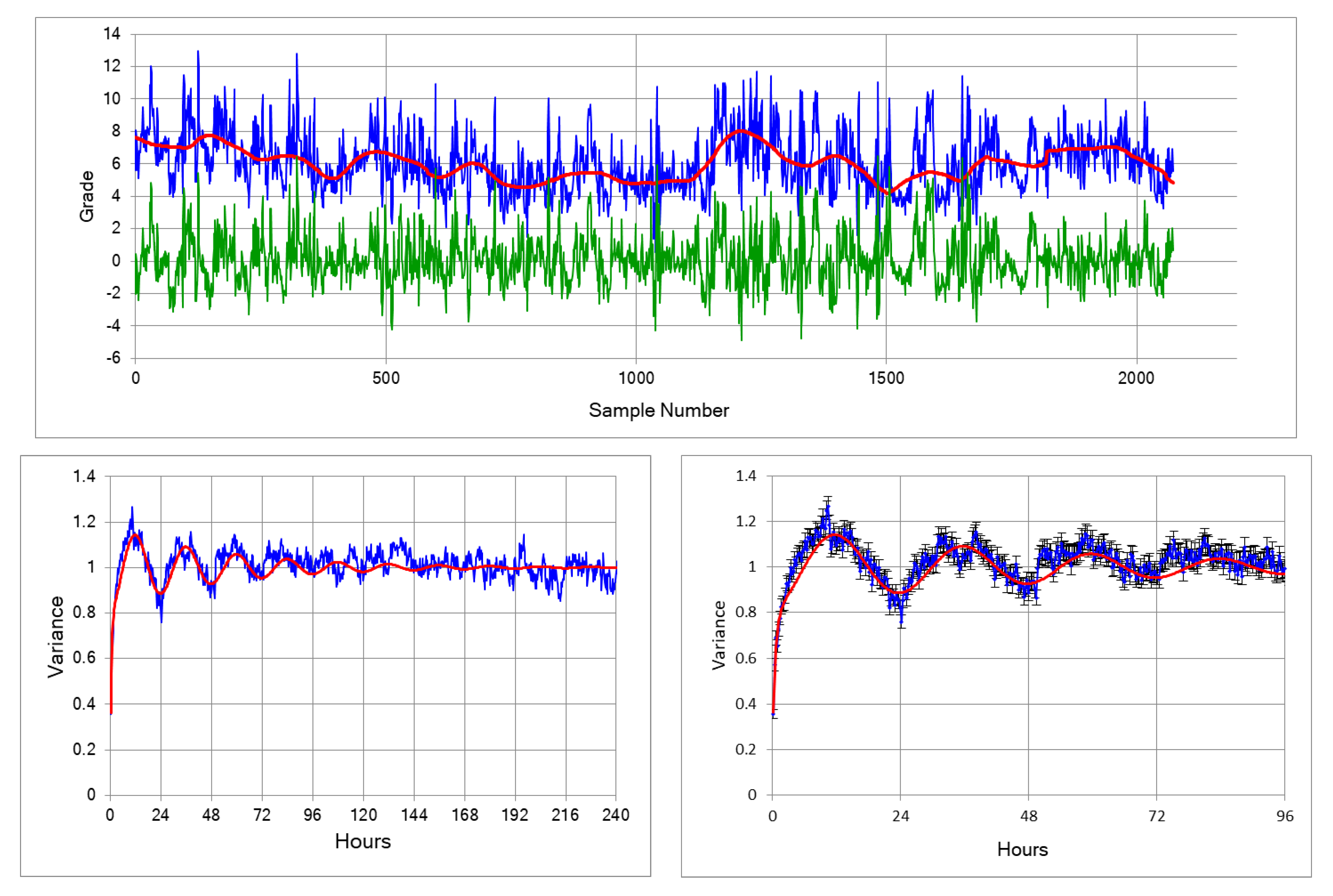The width and height of the screenshot is (1333, 896).
Task: Click the 14 value on Grade axis
Action: click(x=112, y=34)
